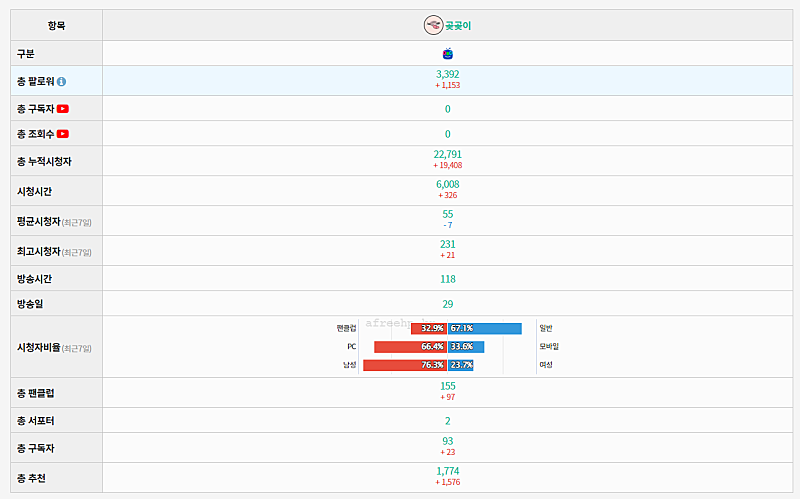Click the 여성 chart label

pyautogui.click(x=546, y=365)
